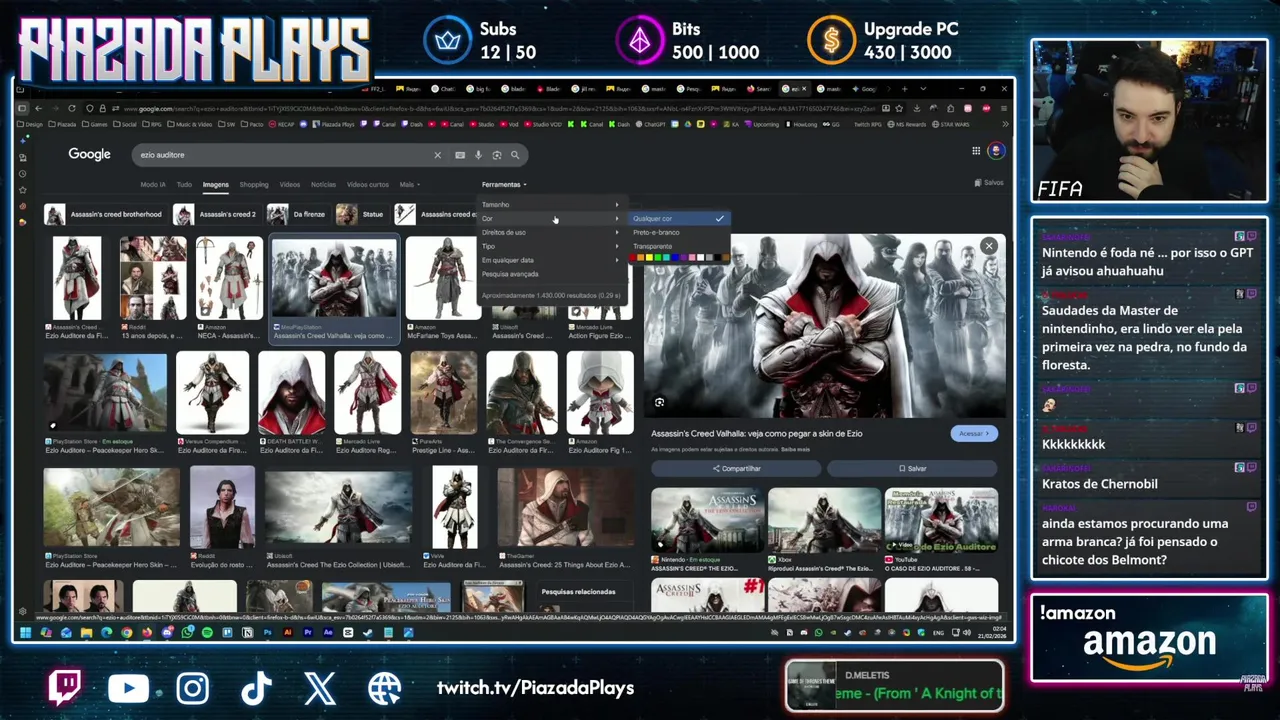Screen dimensions: 1280x720
Task: Expand the 'Cor' submenu
Action: (551, 218)
